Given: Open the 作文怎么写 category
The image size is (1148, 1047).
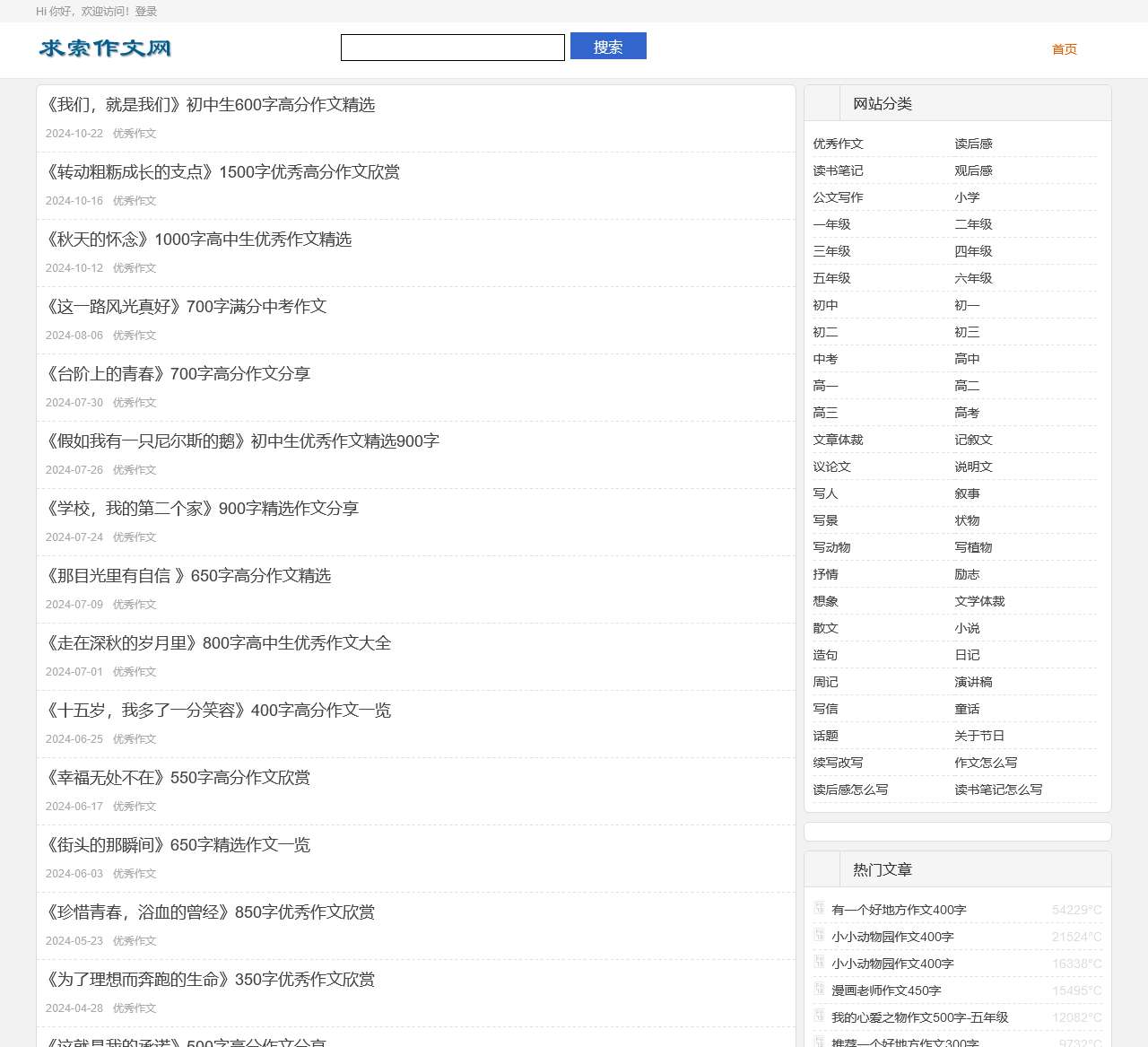Looking at the screenshot, I should (984, 762).
